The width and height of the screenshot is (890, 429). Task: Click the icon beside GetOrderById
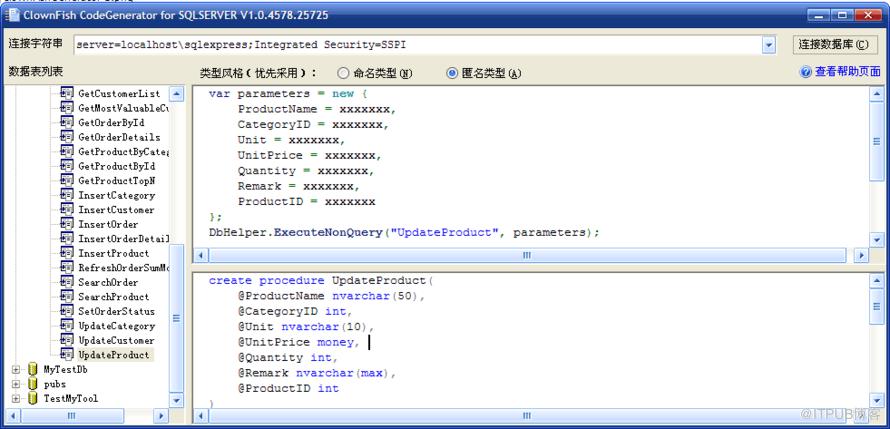click(67, 122)
